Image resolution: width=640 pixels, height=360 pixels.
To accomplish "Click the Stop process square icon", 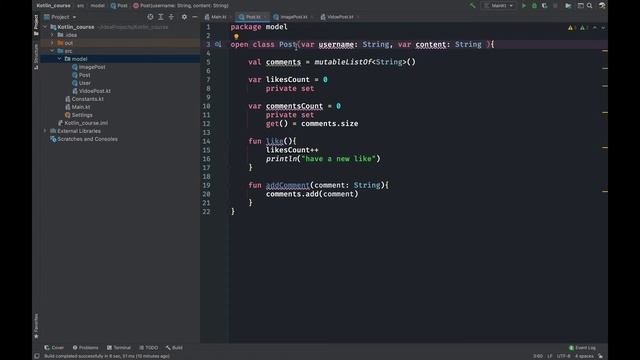I will [555, 6].
